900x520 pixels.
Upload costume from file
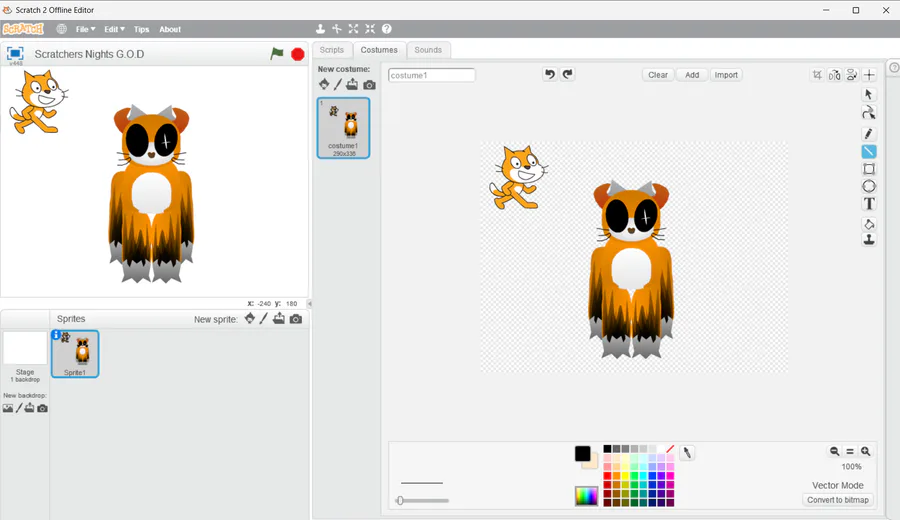point(352,84)
